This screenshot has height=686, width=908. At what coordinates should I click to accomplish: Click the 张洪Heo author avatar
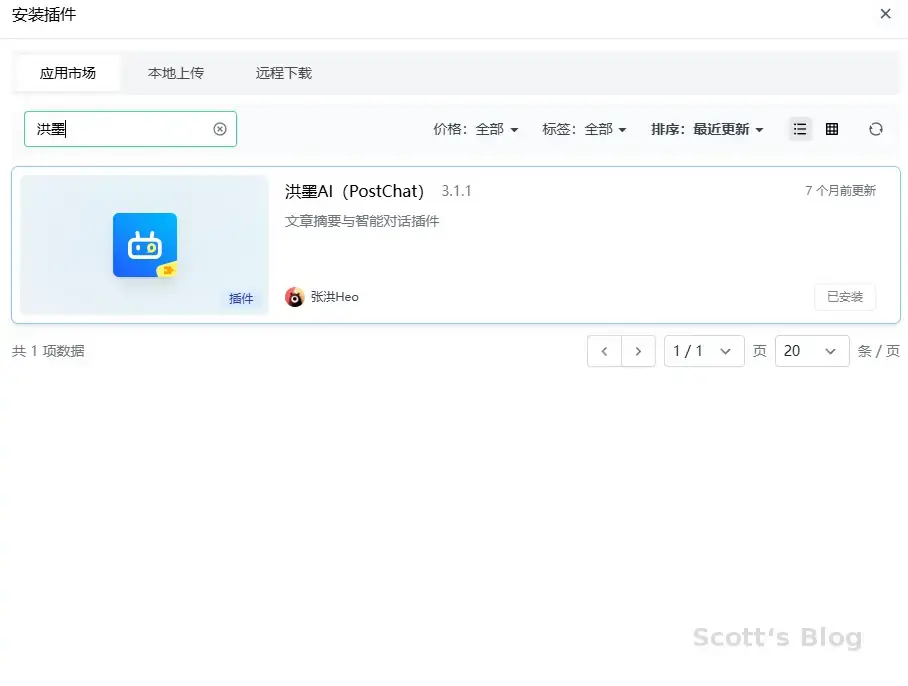tap(295, 297)
